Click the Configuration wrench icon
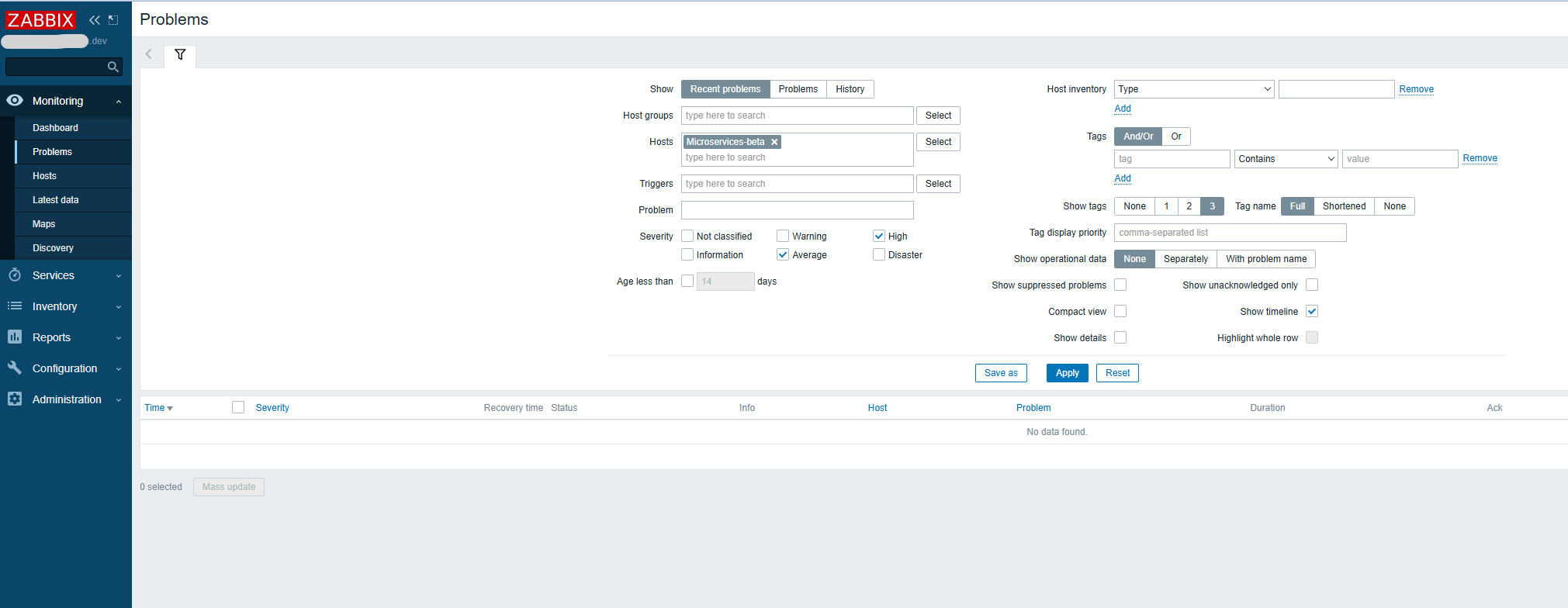 point(15,368)
